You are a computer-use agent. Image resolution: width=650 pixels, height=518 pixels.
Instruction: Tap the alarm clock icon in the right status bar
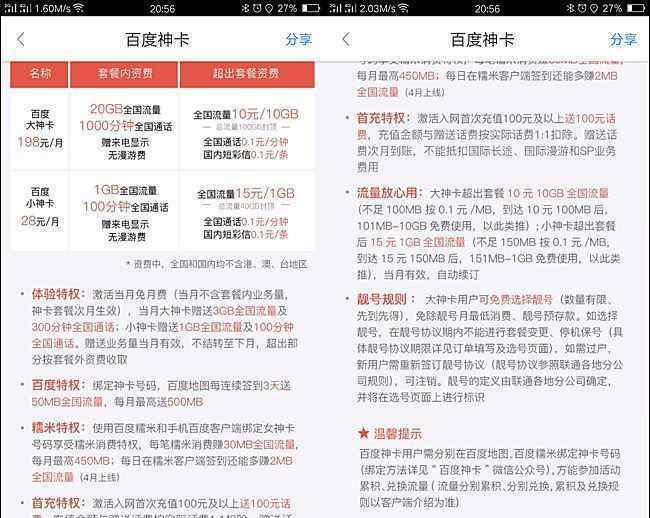click(x=582, y=8)
